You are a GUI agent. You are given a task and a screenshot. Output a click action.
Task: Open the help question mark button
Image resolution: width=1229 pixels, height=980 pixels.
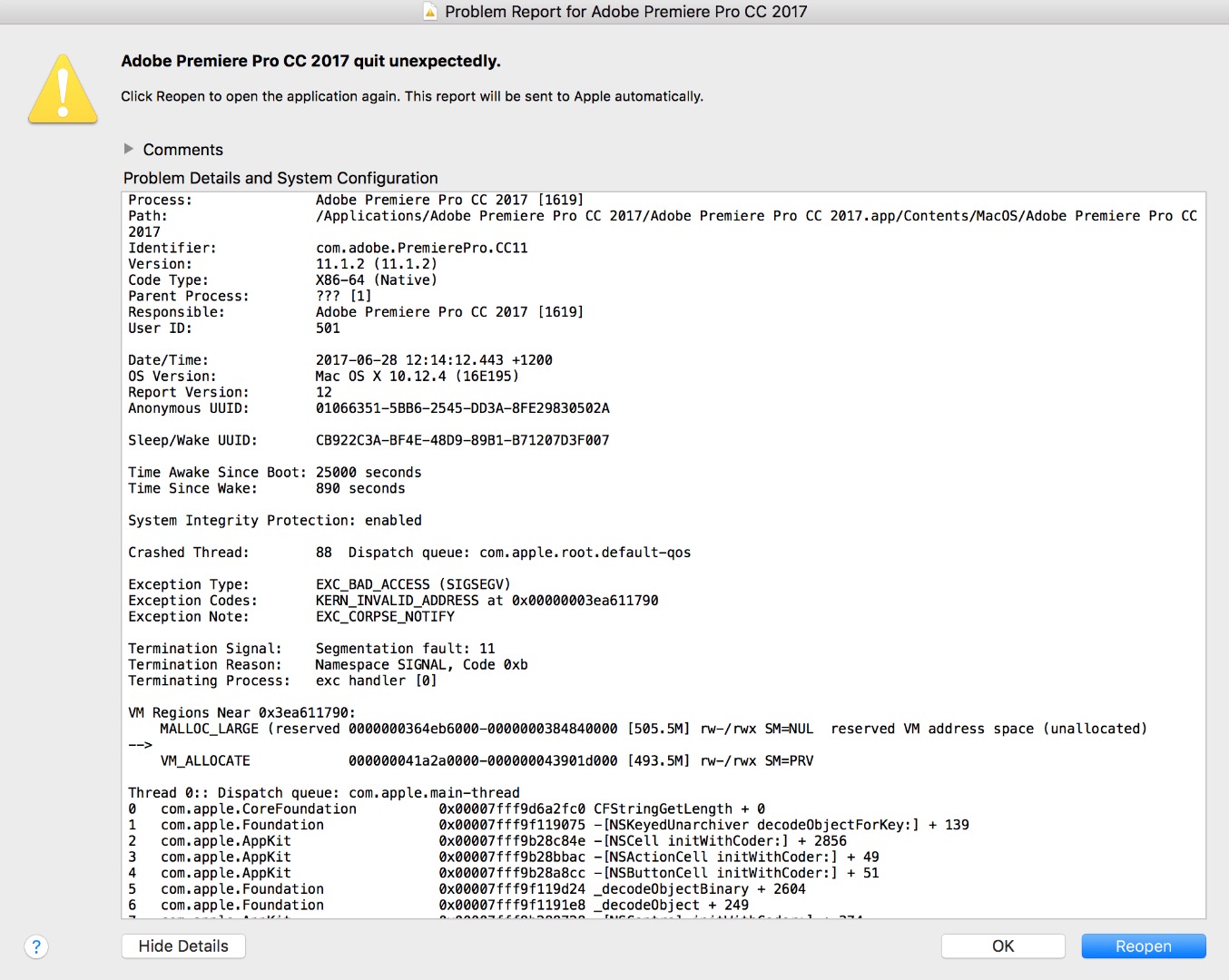click(36, 947)
